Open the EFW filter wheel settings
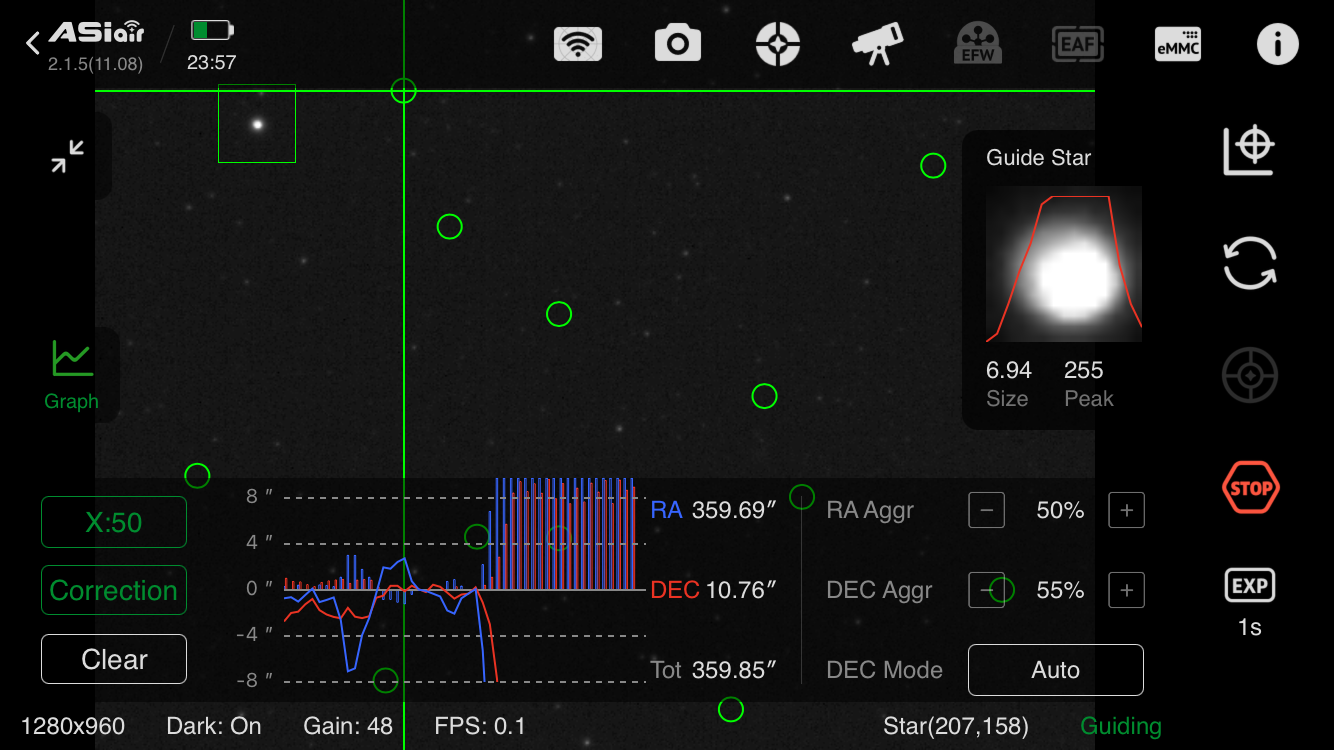 click(x=977, y=45)
